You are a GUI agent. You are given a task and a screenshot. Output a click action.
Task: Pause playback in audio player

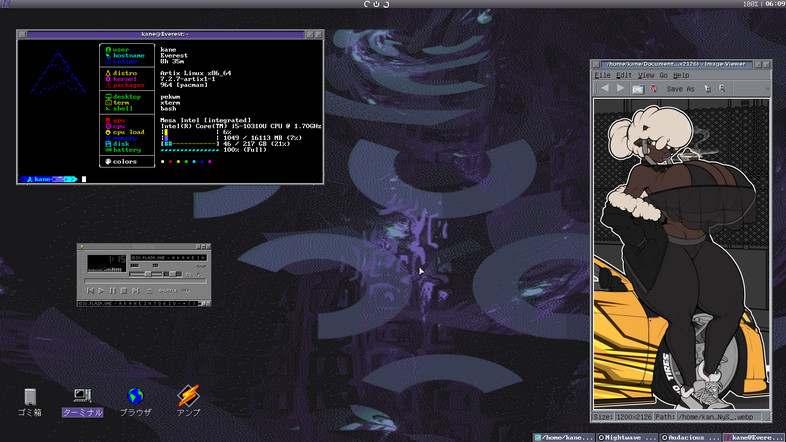click(x=113, y=291)
